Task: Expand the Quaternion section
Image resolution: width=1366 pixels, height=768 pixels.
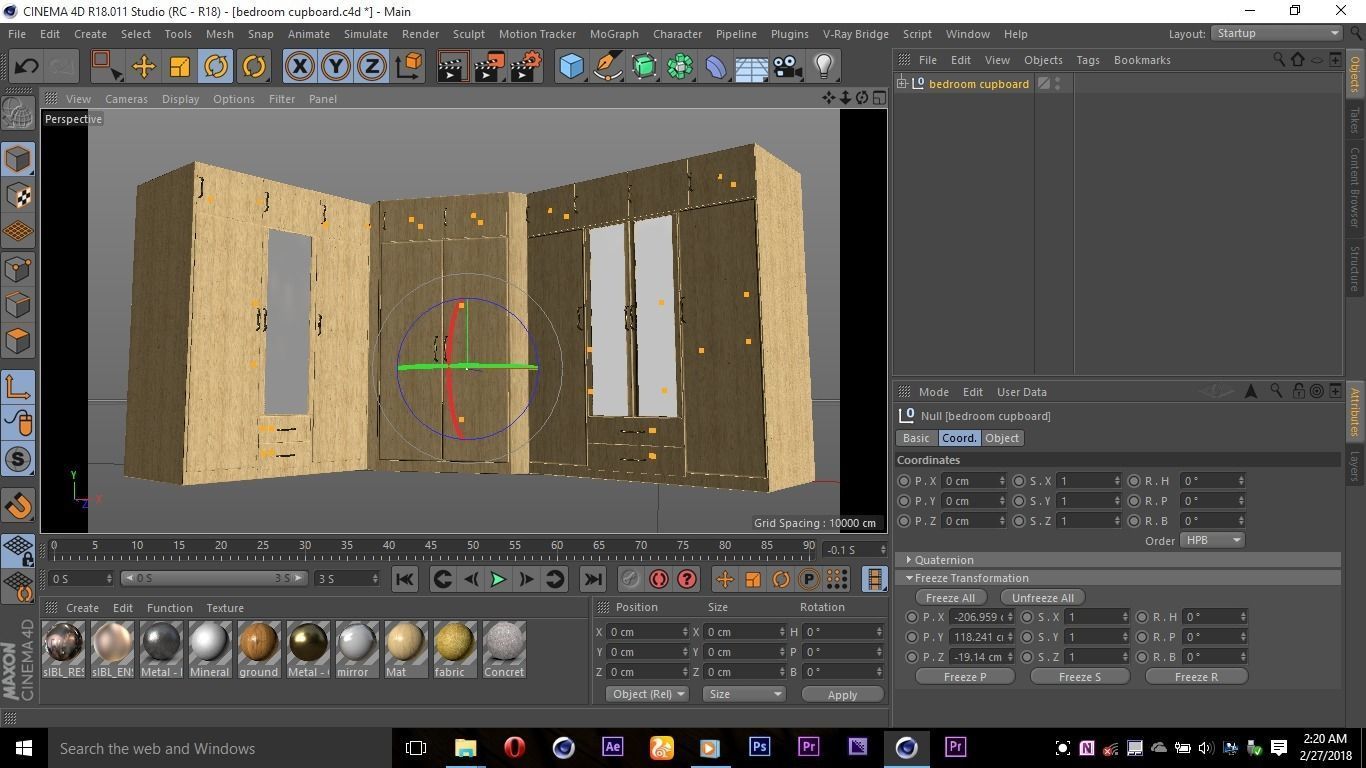Action: (x=944, y=560)
